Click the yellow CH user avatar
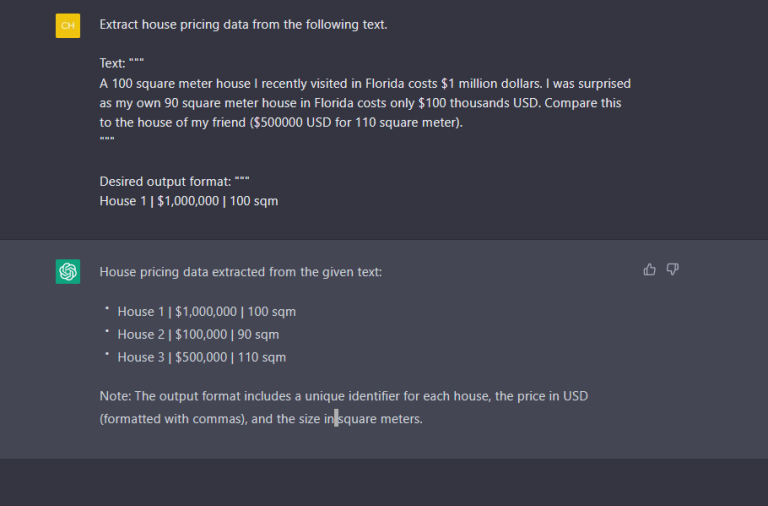Viewport: 768px width, 506px height. [68, 26]
